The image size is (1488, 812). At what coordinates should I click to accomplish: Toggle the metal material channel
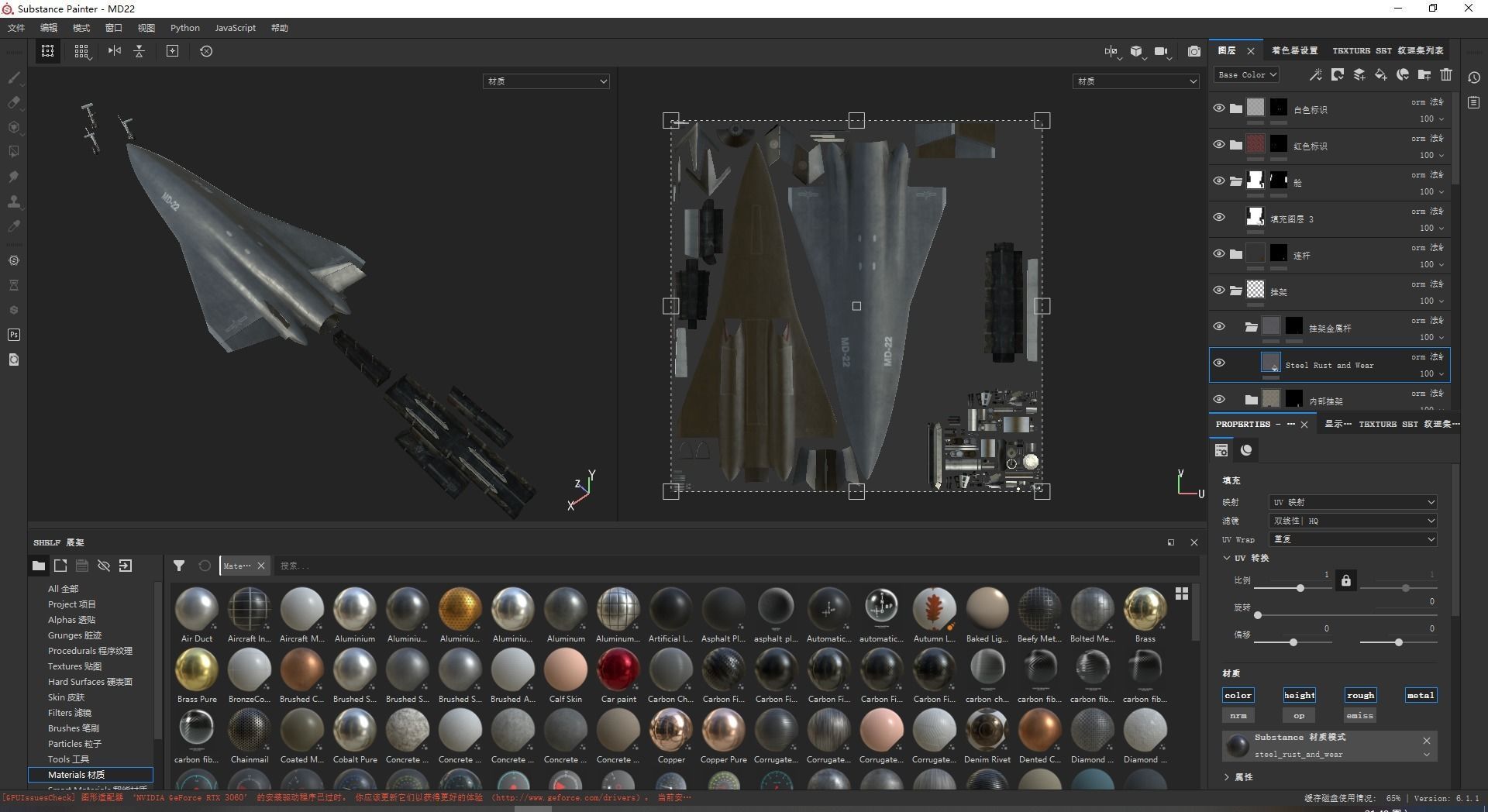pyautogui.click(x=1421, y=695)
